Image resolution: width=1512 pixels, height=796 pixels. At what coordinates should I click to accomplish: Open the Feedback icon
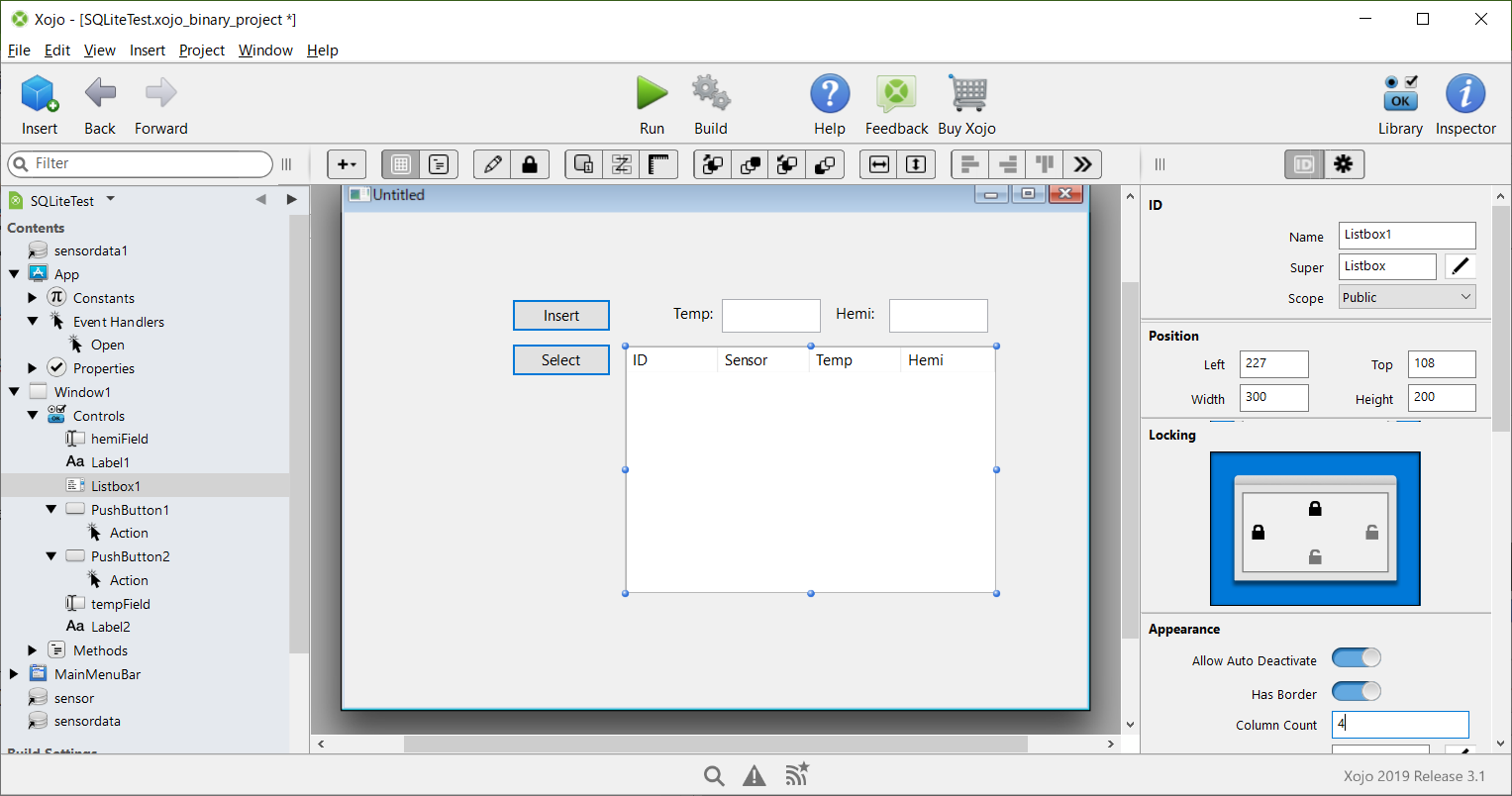point(896,94)
